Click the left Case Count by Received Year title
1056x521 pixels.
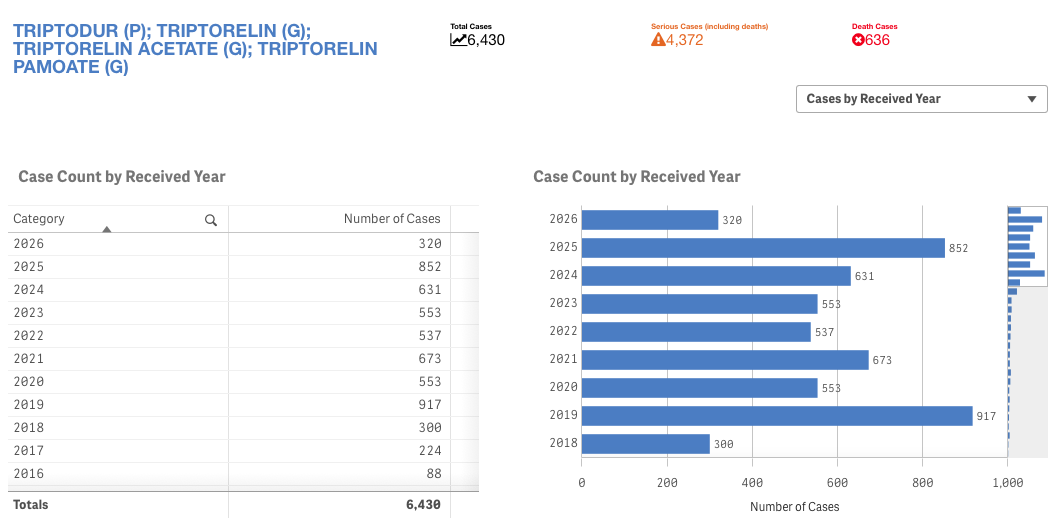pos(122,177)
